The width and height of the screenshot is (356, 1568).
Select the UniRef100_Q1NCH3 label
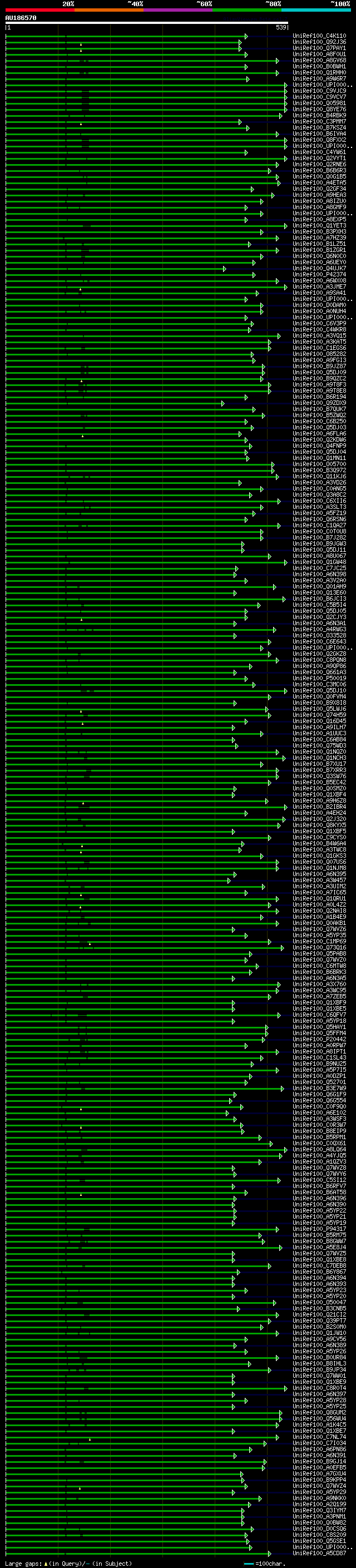(319, 758)
